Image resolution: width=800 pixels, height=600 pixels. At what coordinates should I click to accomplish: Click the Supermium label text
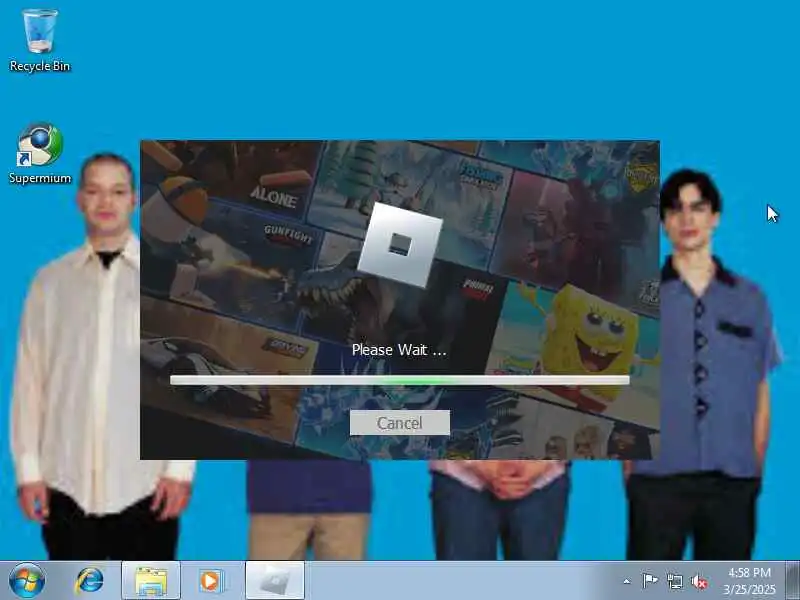coord(40,178)
